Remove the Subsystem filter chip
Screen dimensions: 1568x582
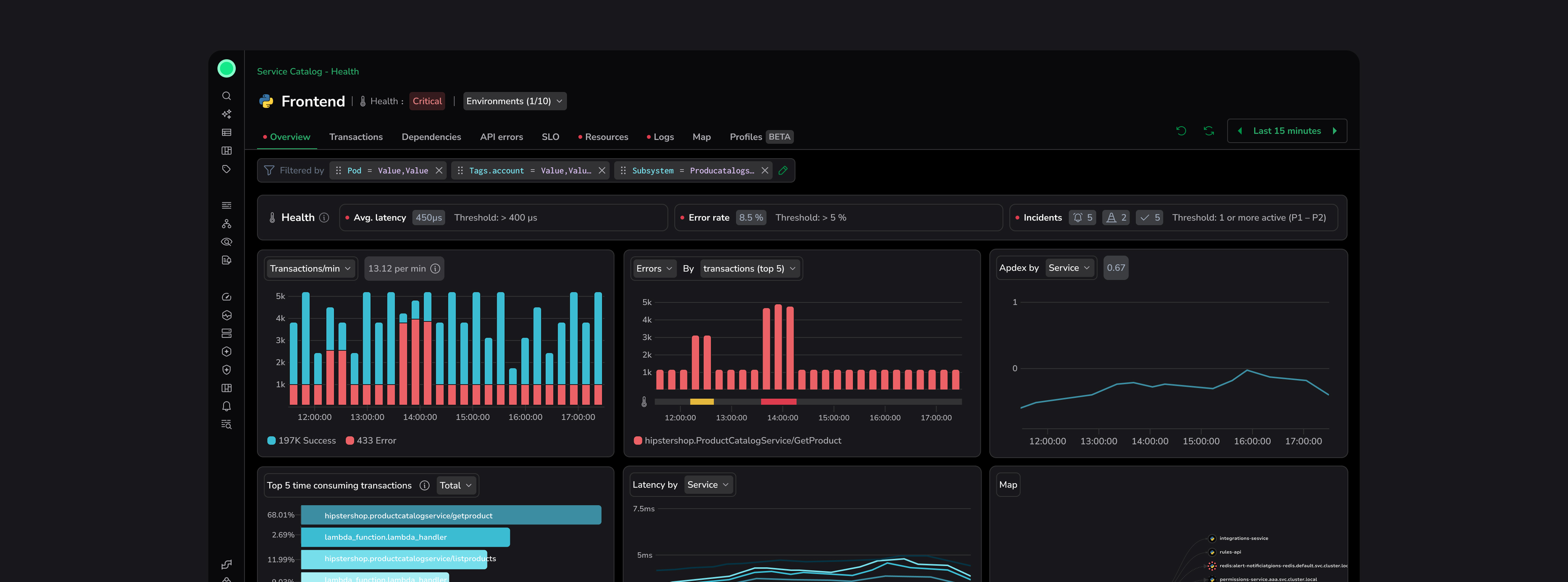(765, 171)
